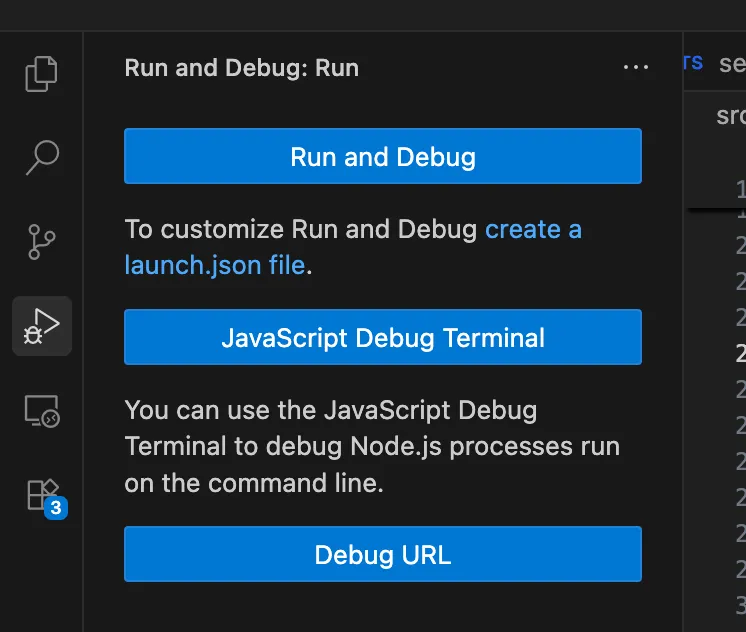Select the blue 'rs' editor tab
This screenshot has width=746, height=632.
point(693,62)
